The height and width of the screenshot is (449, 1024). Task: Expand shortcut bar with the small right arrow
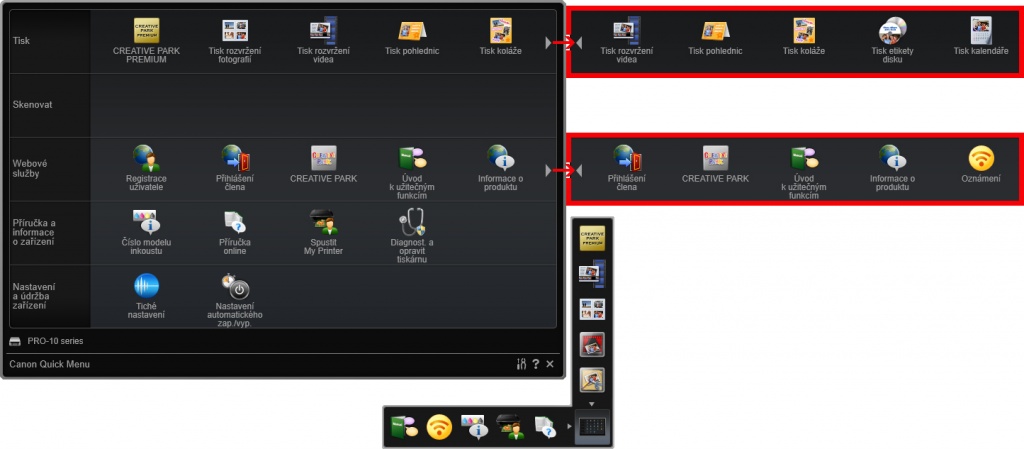coord(569,427)
